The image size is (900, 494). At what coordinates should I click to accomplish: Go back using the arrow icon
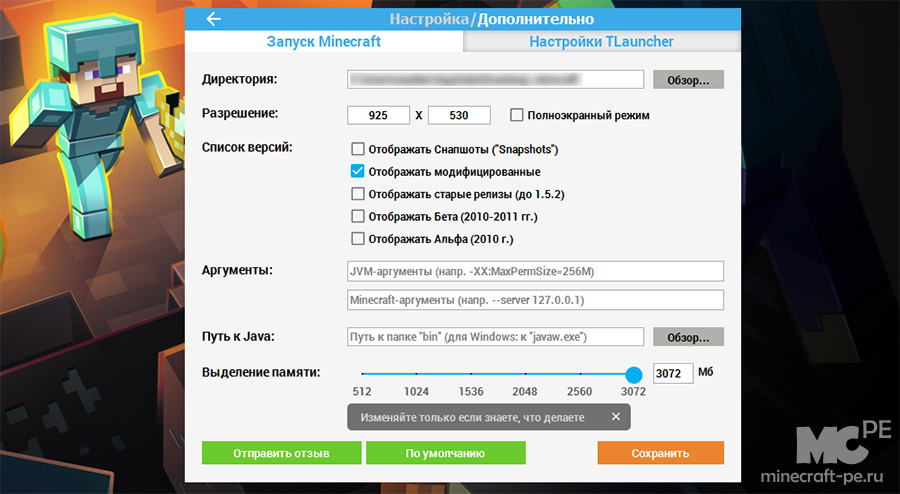pos(214,19)
